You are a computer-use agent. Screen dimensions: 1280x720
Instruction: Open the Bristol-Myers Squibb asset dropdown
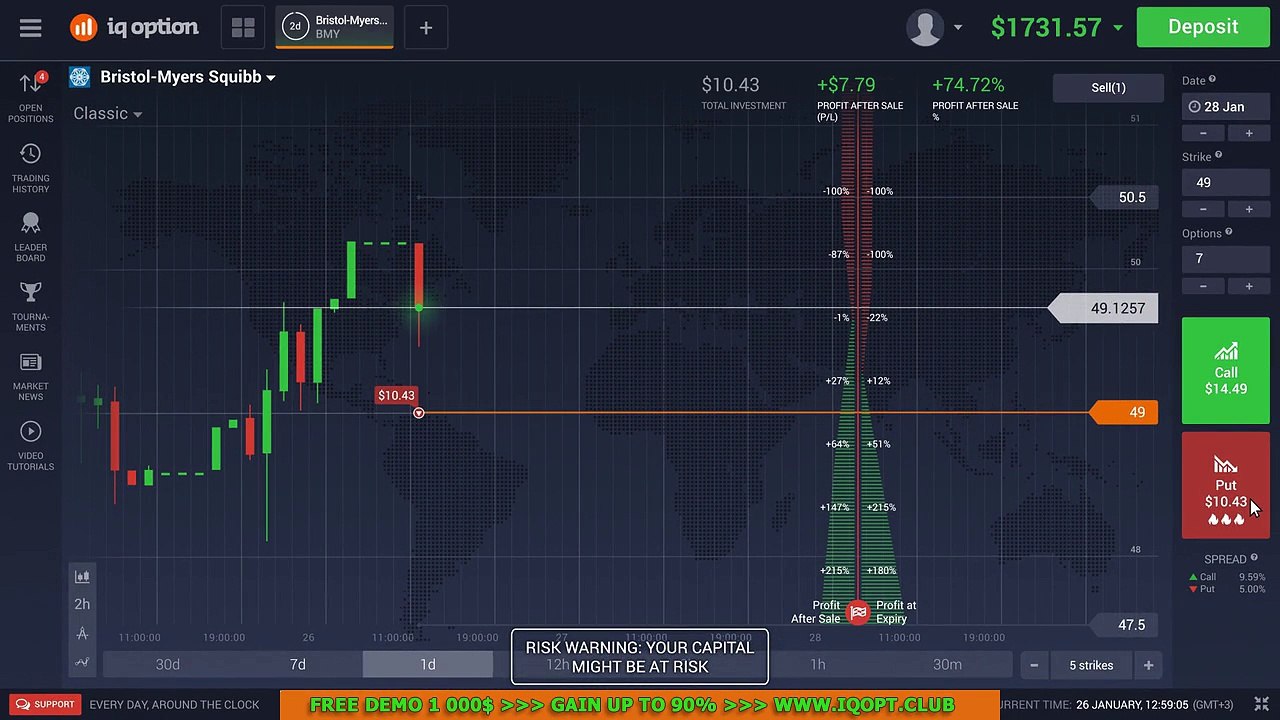tap(188, 77)
